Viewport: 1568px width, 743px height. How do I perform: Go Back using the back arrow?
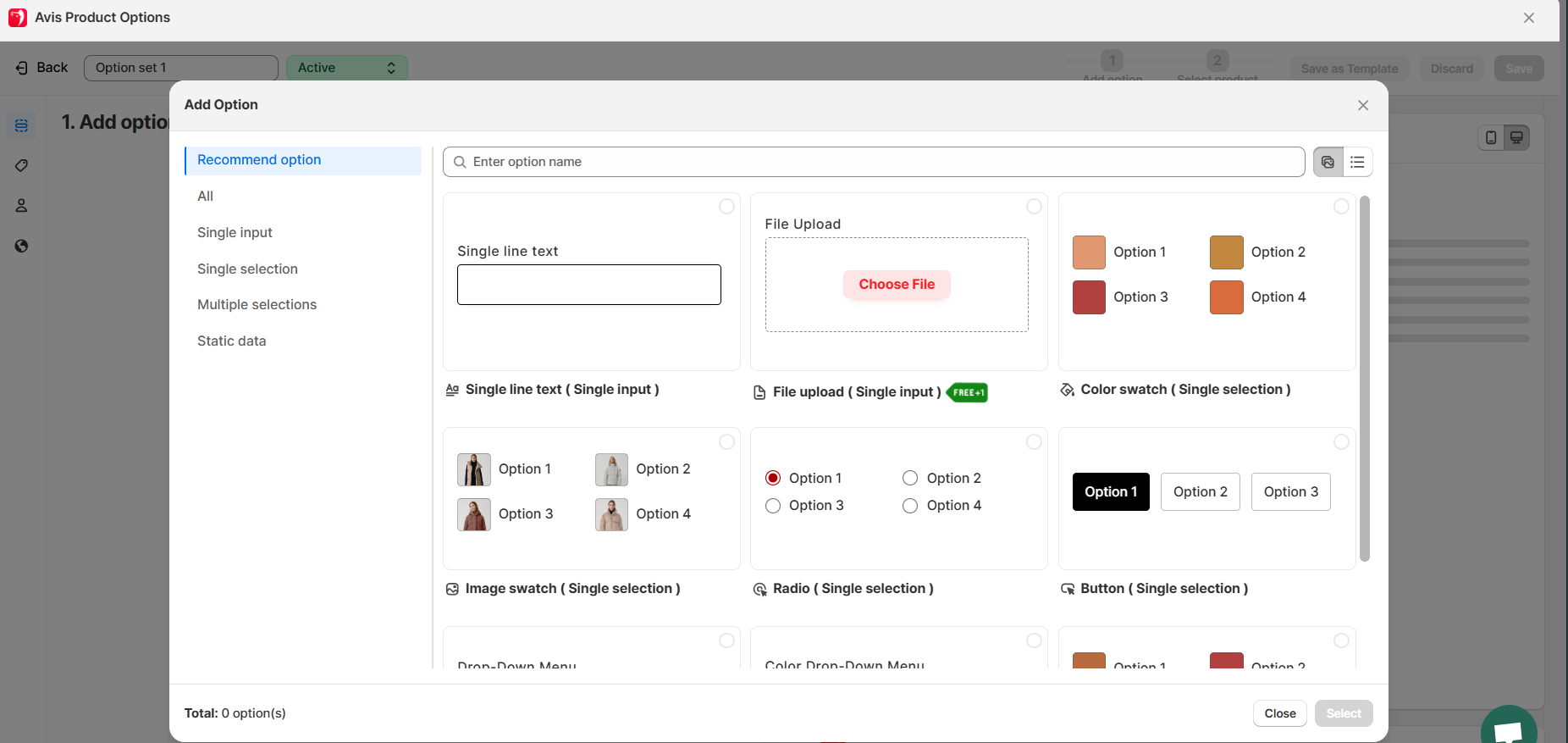[41, 68]
